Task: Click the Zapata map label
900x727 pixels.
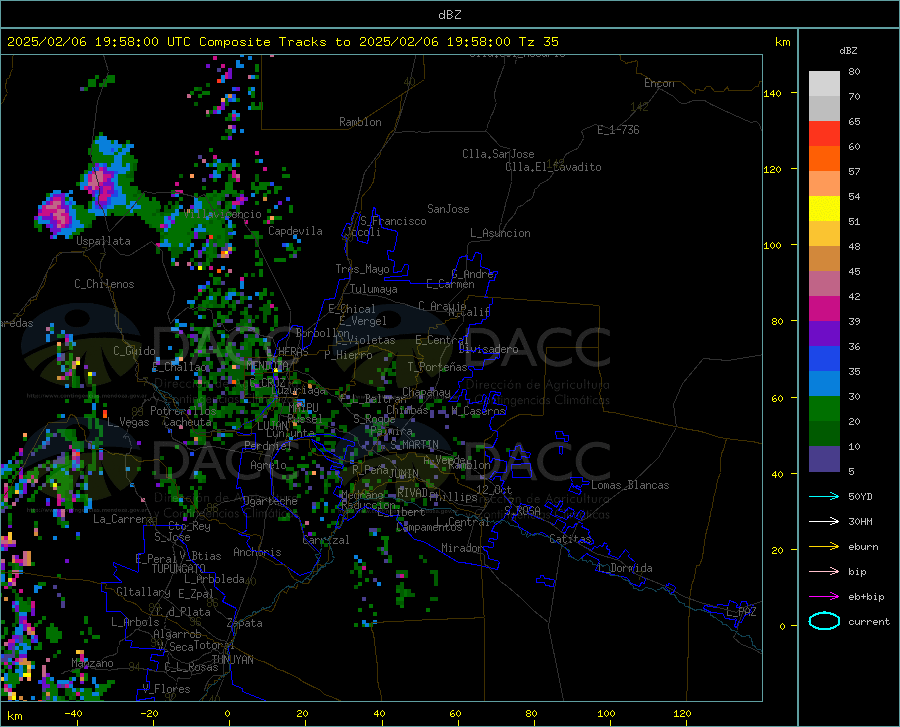Action: 245,623
